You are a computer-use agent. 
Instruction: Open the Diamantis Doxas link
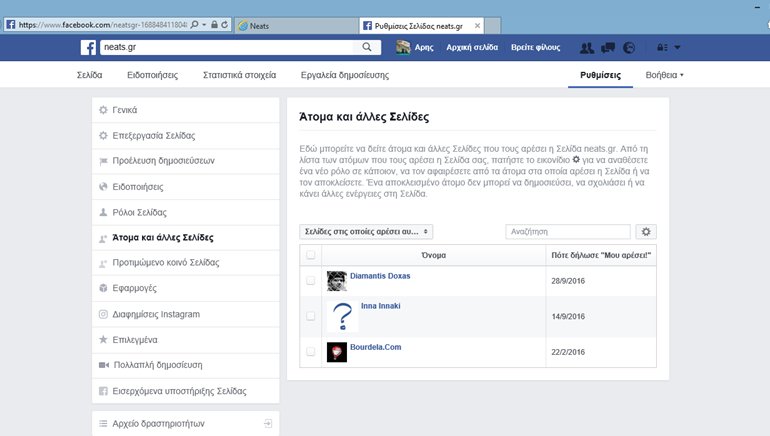(380, 276)
